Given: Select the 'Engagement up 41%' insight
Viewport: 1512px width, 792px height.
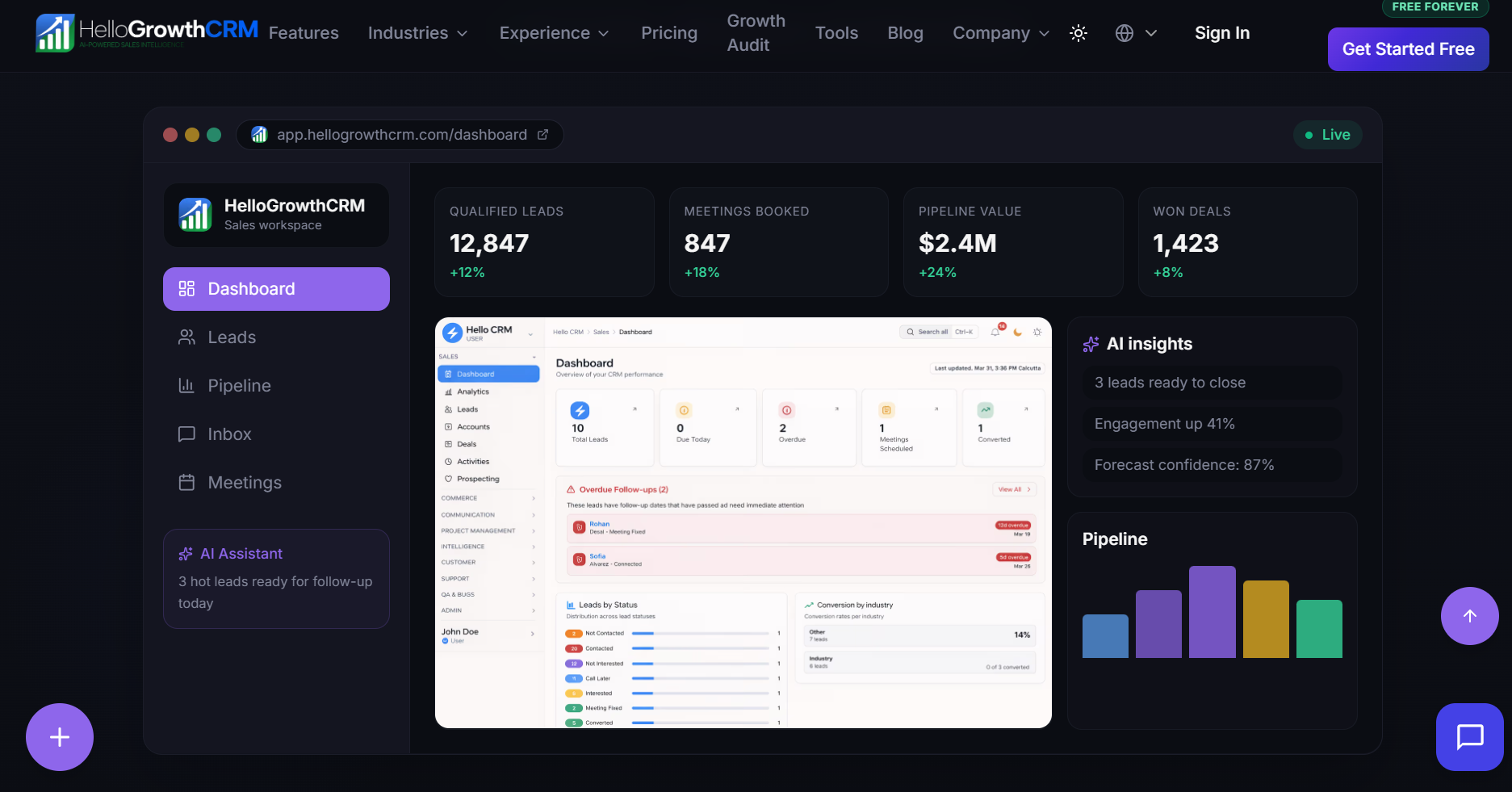Looking at the screenshot, I should click(1213, 424).
